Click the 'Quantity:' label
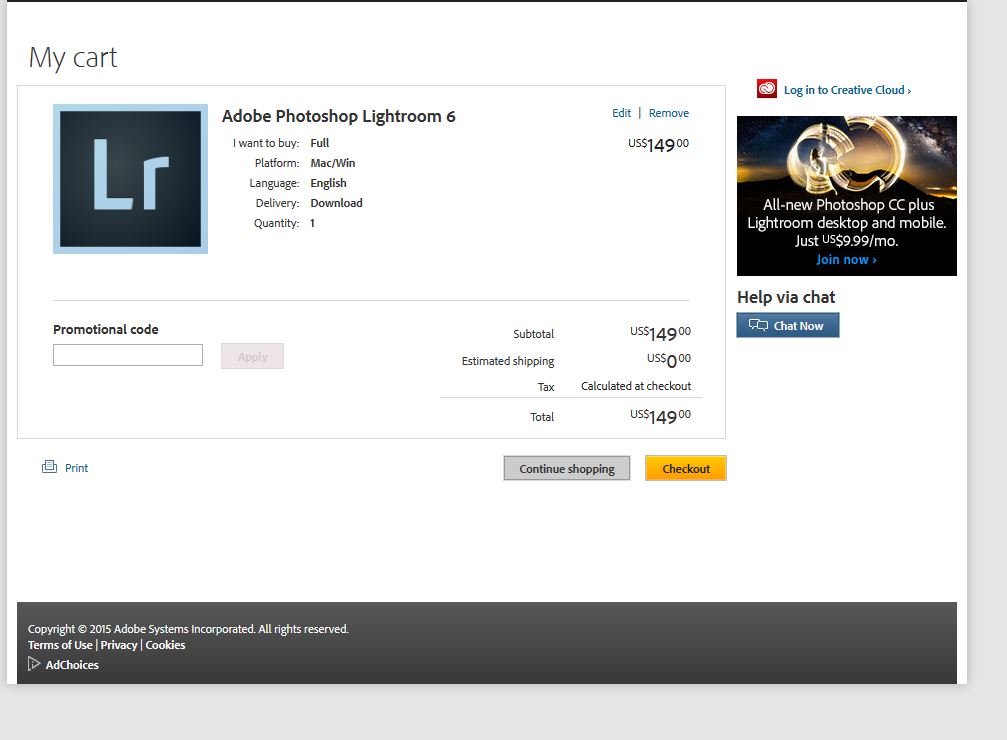The image size is (1007, 740). [x=276, y=224]
